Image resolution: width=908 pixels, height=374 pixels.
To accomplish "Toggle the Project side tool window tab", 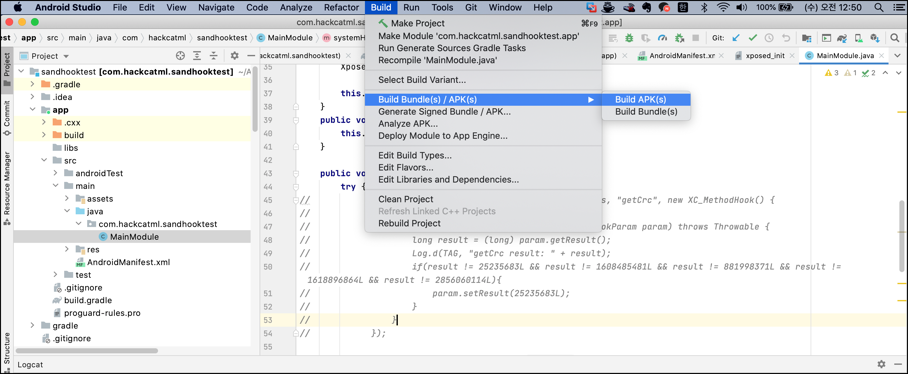I will pos(6,70).
